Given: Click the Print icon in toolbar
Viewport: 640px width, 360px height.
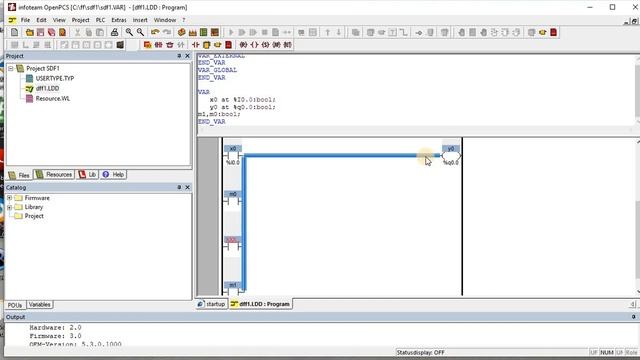Looking at the screenshot, I should pos(115,32).
